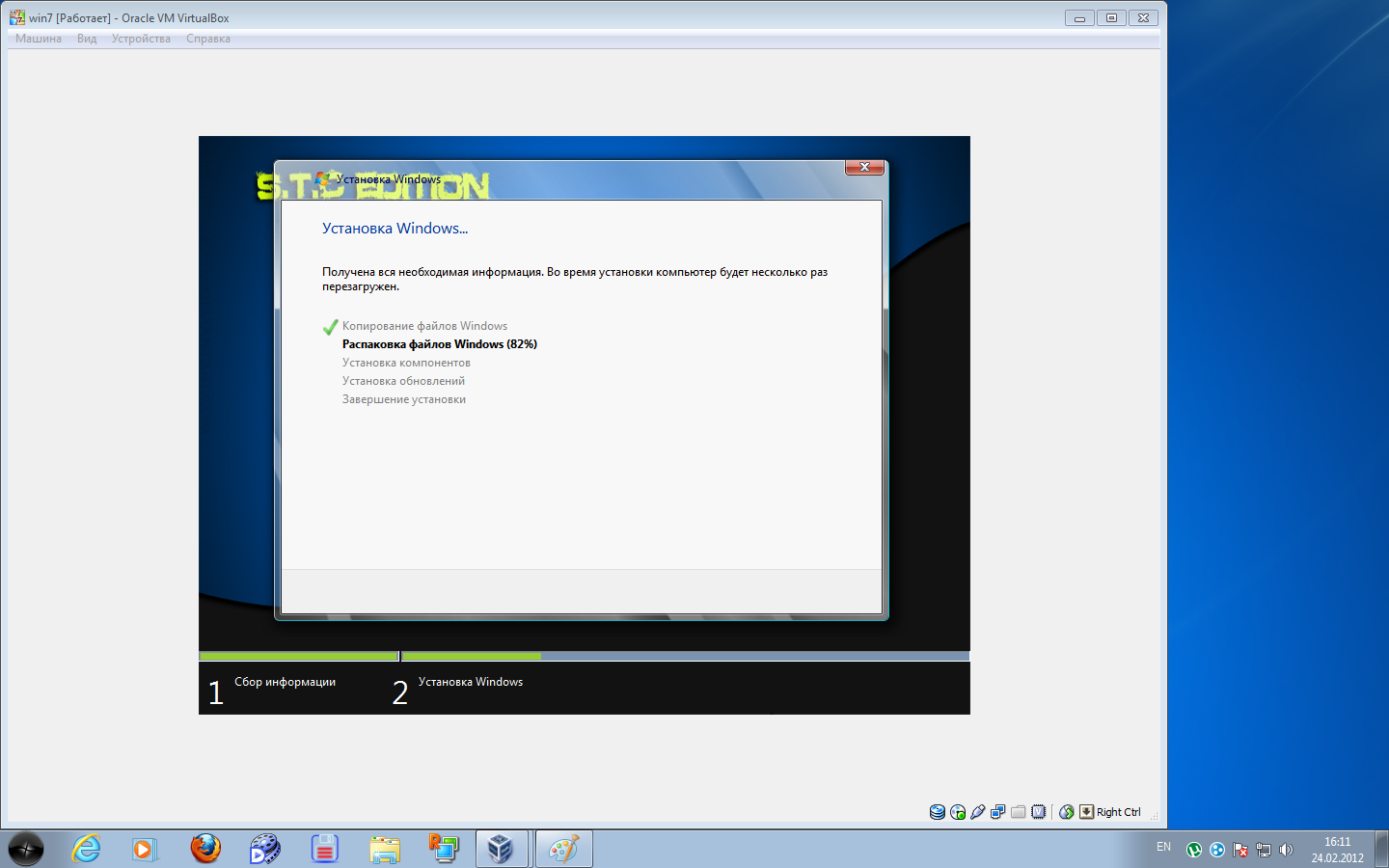Click the EN language indicator
Image resolution: width=1389 pixels, height=868 pixels.
point(1163,847)
